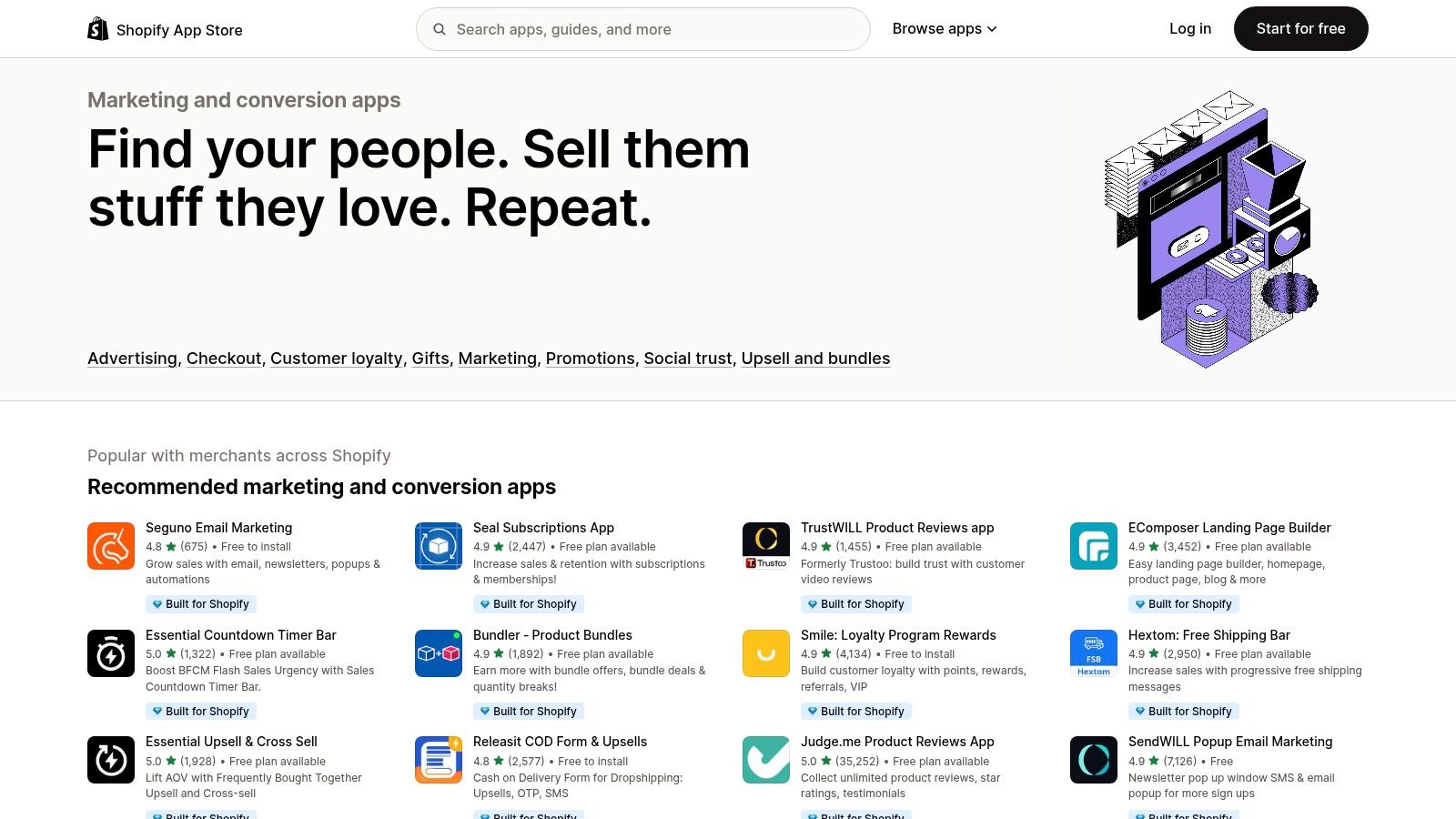
Task: Select the Social trust category
Action: pyautogui.click(x=687, y=359)
